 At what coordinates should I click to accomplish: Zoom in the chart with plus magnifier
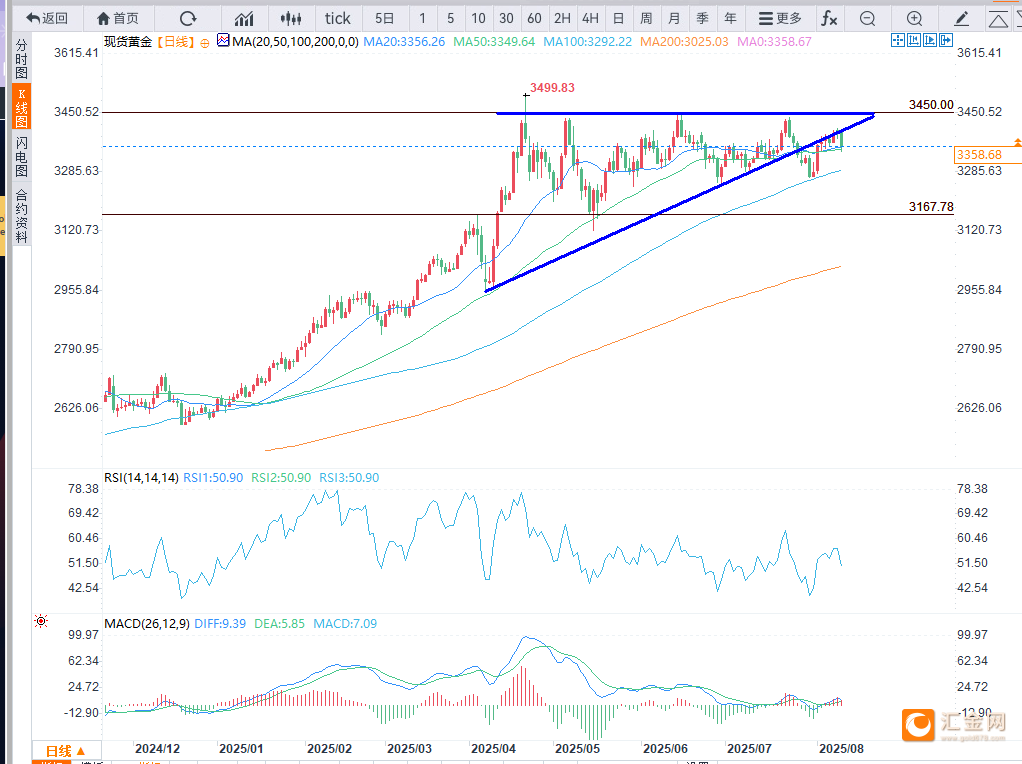pyautogui.click(x=914, y=18)
